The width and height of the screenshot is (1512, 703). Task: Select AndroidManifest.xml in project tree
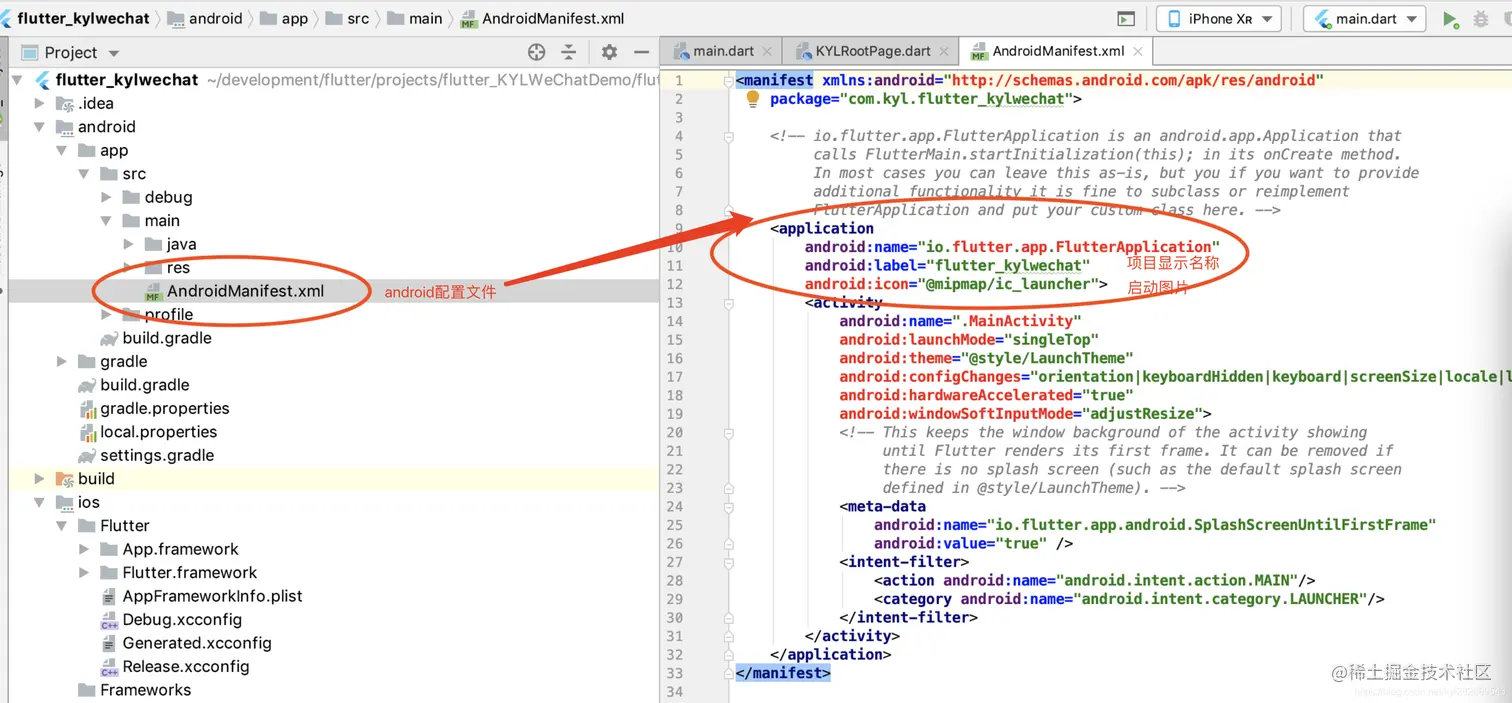point(234,291)
